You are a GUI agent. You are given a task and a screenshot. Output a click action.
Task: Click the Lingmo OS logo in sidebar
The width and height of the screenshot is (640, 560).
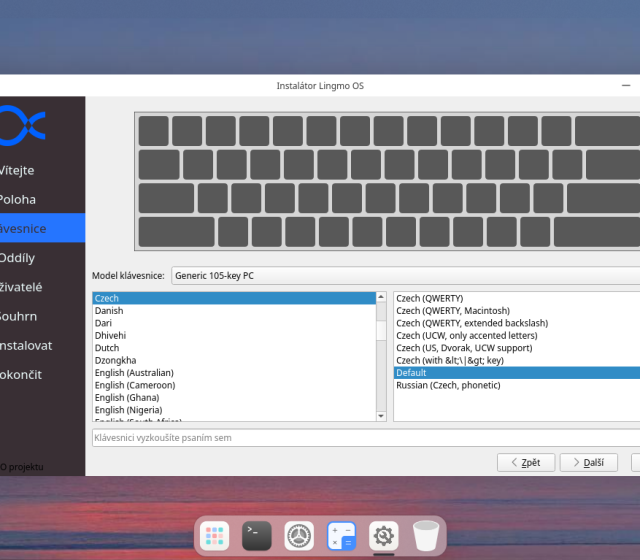coord(22,124)
